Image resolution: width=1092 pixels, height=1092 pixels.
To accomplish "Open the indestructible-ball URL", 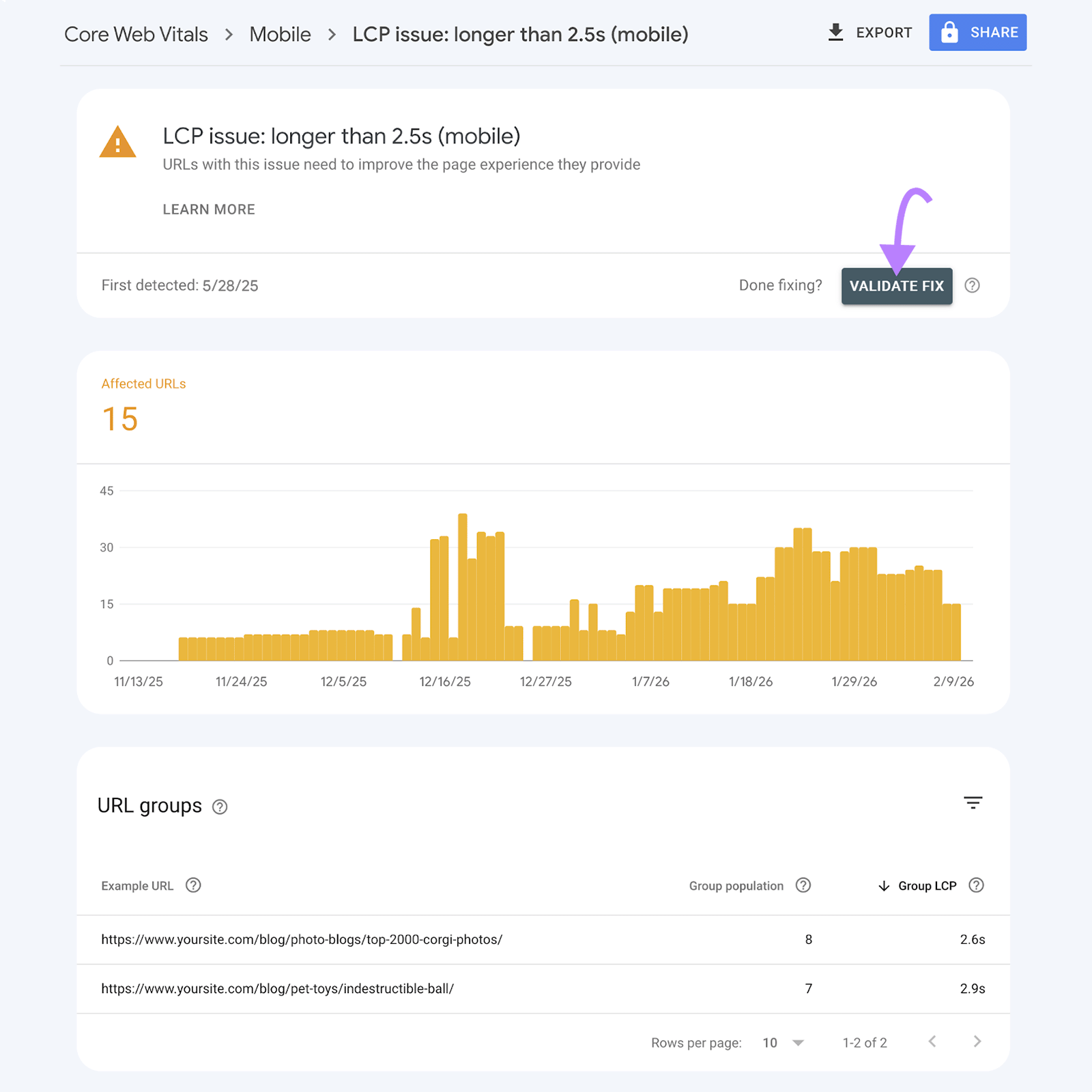I will coord(277,988).
